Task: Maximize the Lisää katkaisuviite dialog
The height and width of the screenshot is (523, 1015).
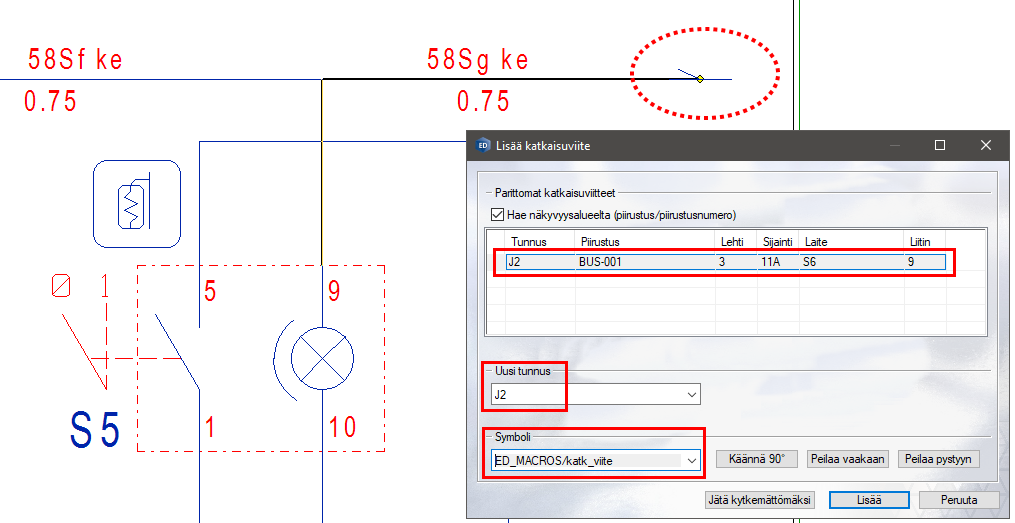Action: pos(940,146)
